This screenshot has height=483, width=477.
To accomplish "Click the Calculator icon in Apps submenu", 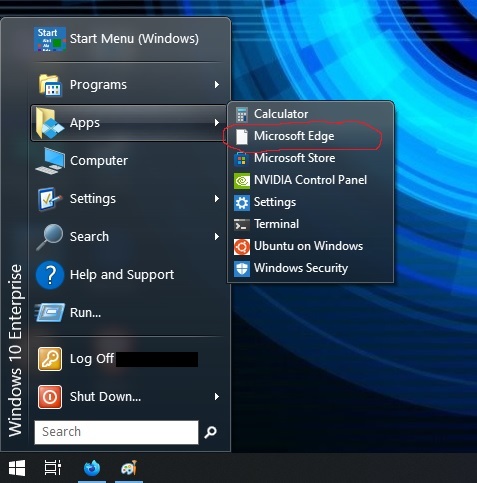I will 242,115.
